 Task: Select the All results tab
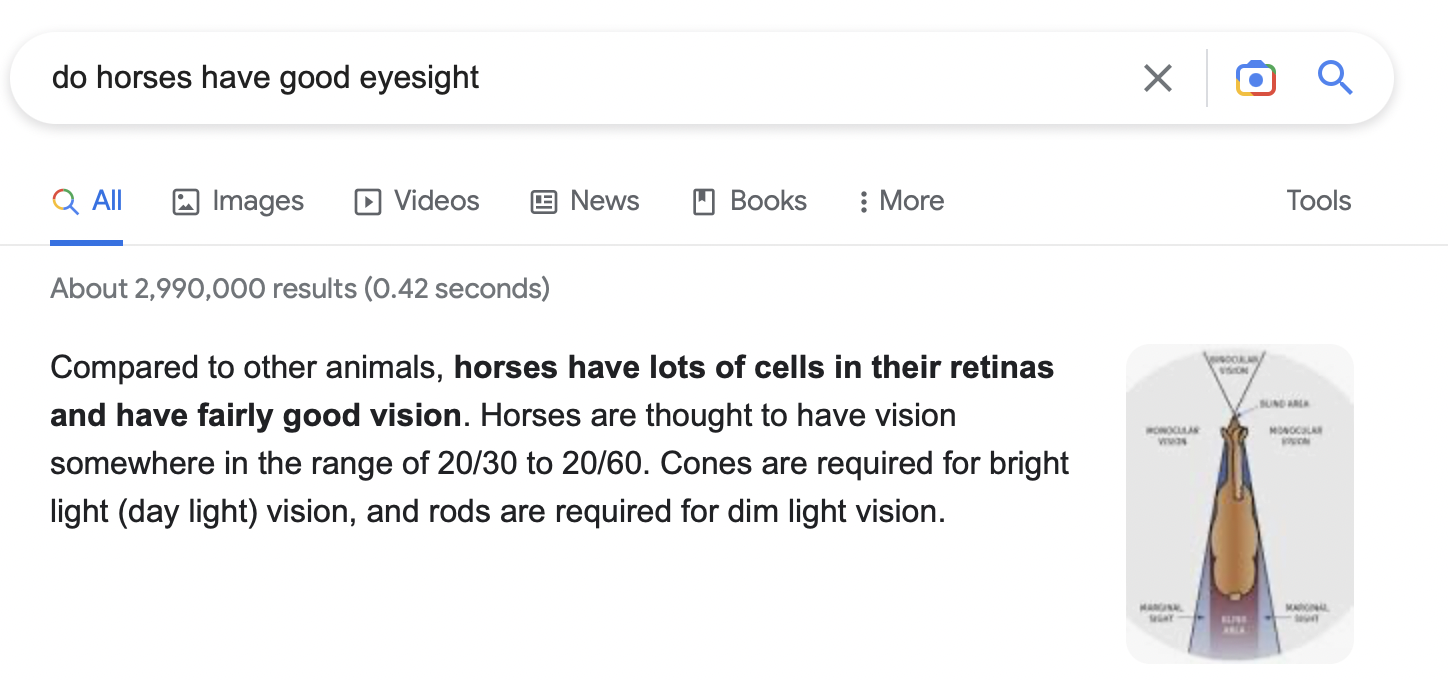click(x=87, y=201)
